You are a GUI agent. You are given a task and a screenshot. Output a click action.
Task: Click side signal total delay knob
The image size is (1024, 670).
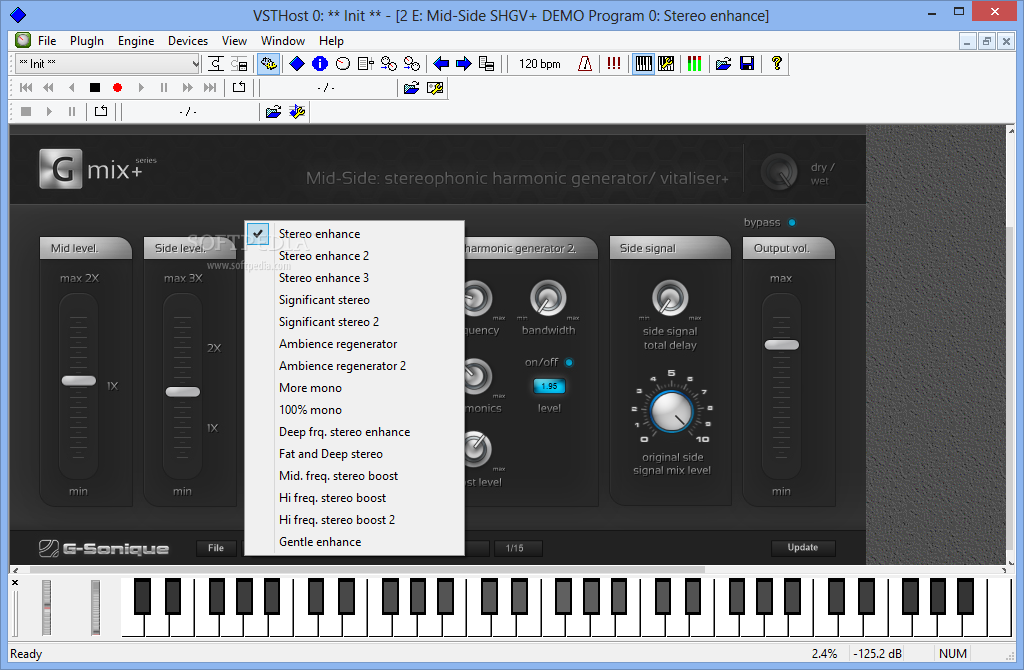[x=670, y=298]
